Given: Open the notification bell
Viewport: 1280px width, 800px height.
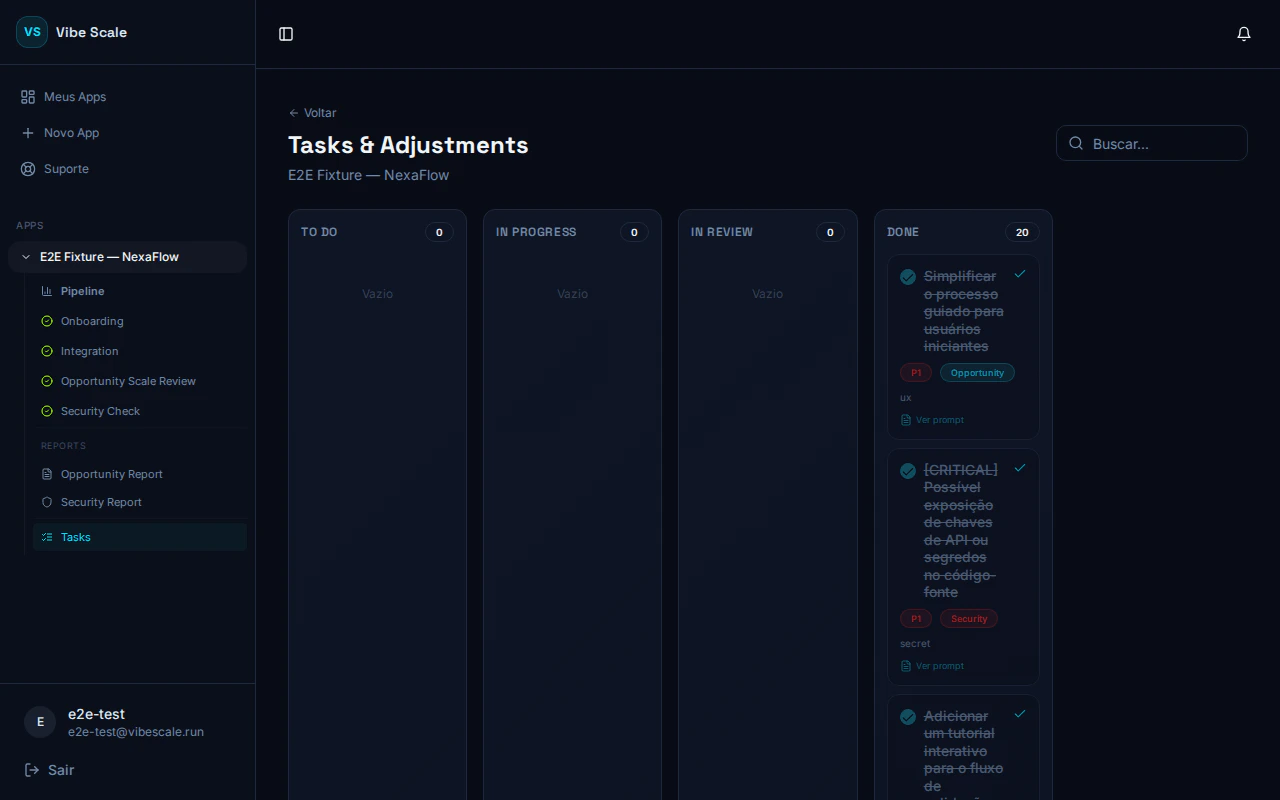Looking at the screenshot, I should [1244, 33].
